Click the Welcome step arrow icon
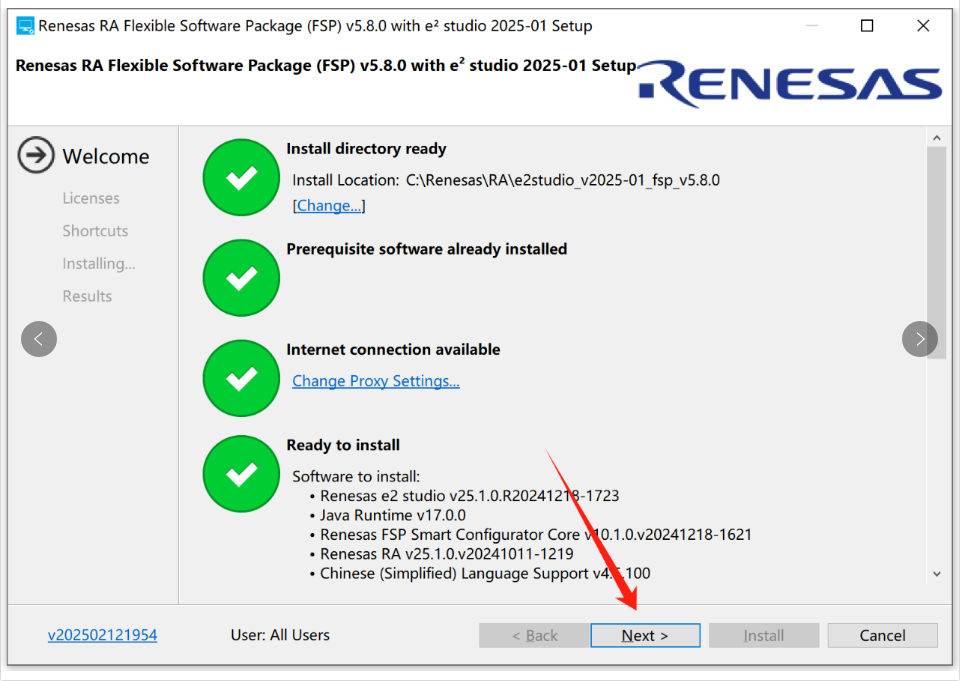 point(36,155)
